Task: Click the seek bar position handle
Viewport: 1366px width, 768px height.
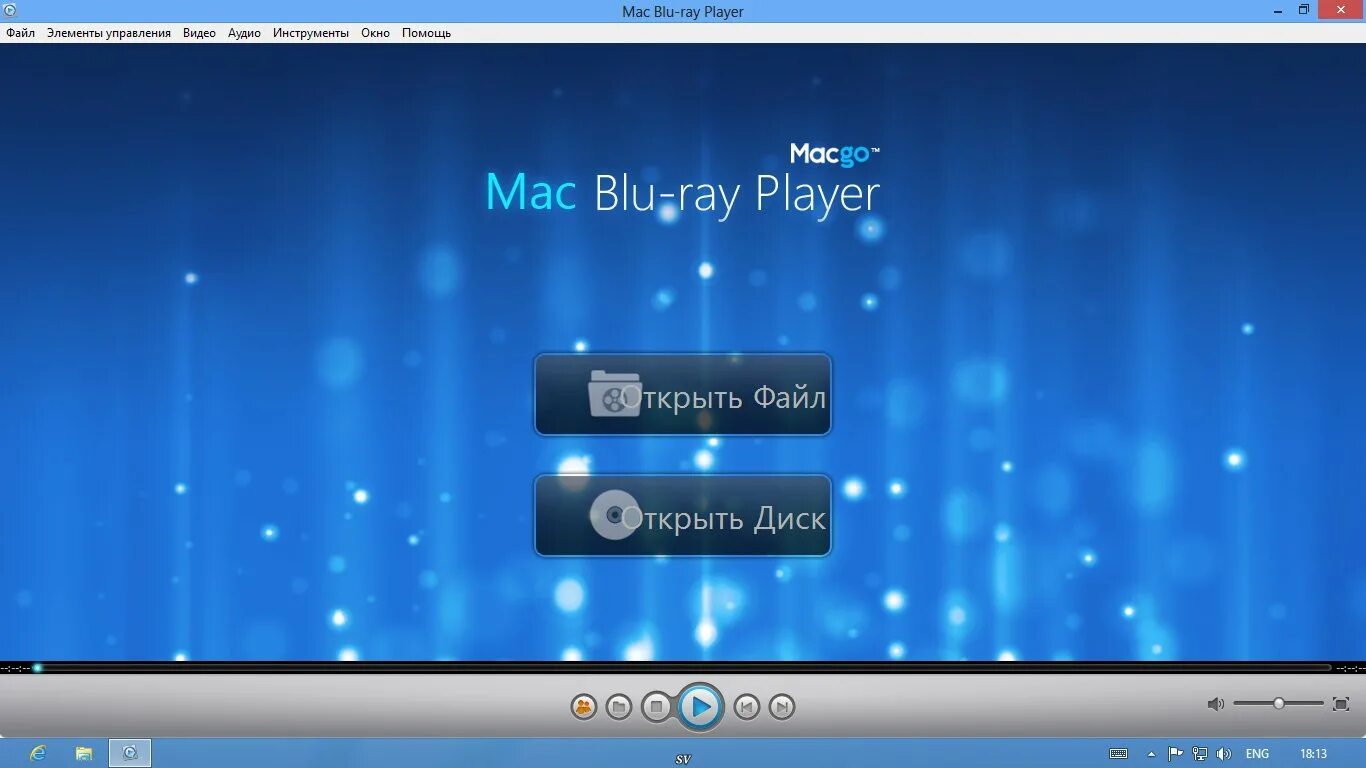Action: coord(38,668)
